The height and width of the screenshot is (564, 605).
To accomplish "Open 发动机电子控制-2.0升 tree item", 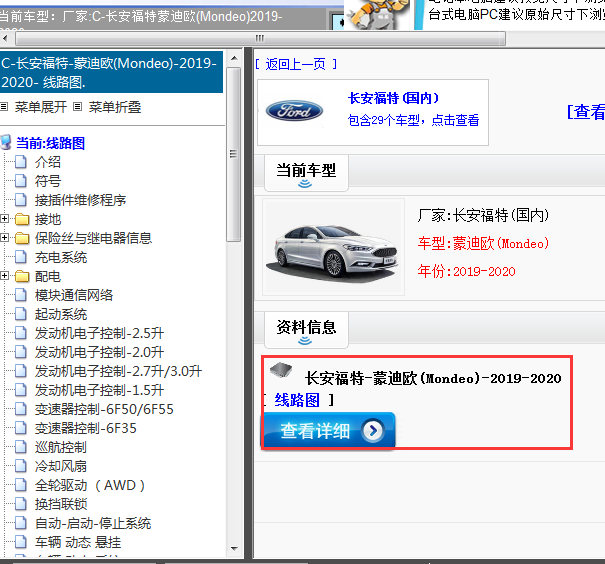I will click(99, 352).
